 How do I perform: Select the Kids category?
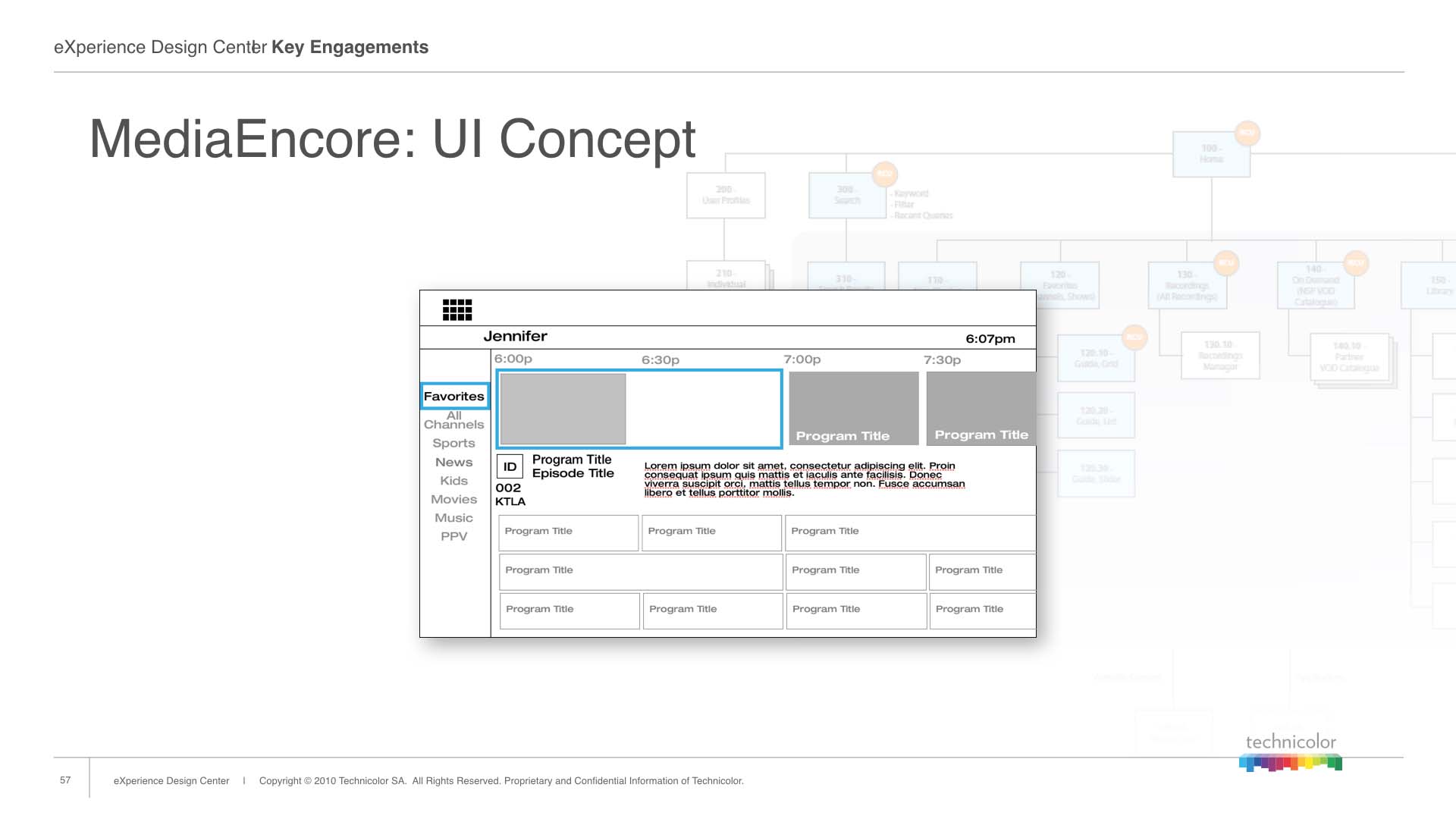click(x=453, y=481)
